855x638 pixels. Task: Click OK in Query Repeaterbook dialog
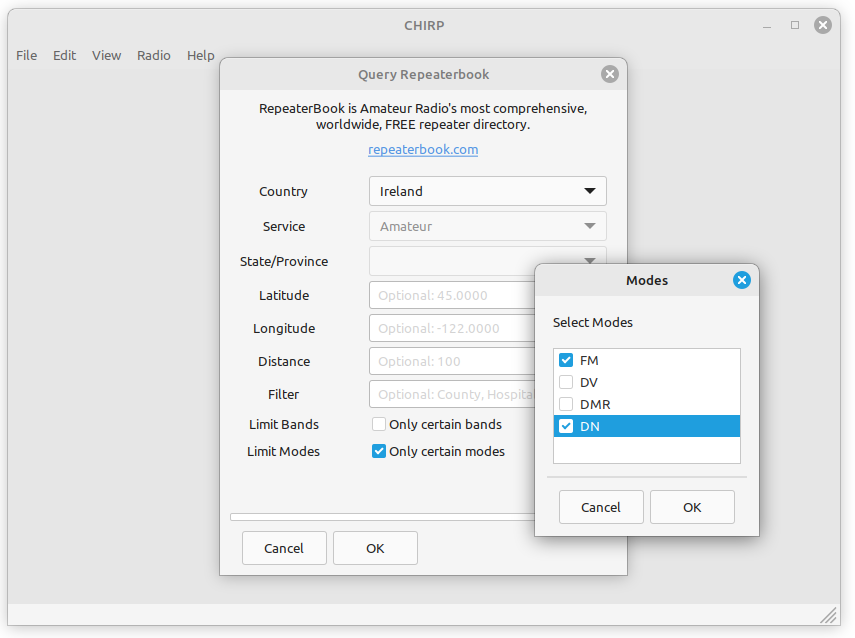[375, 548]
